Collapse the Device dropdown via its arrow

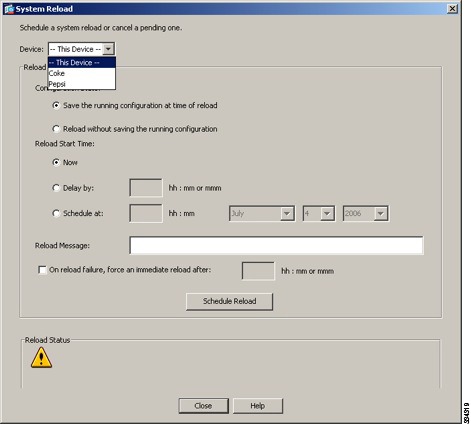point(108,49)
